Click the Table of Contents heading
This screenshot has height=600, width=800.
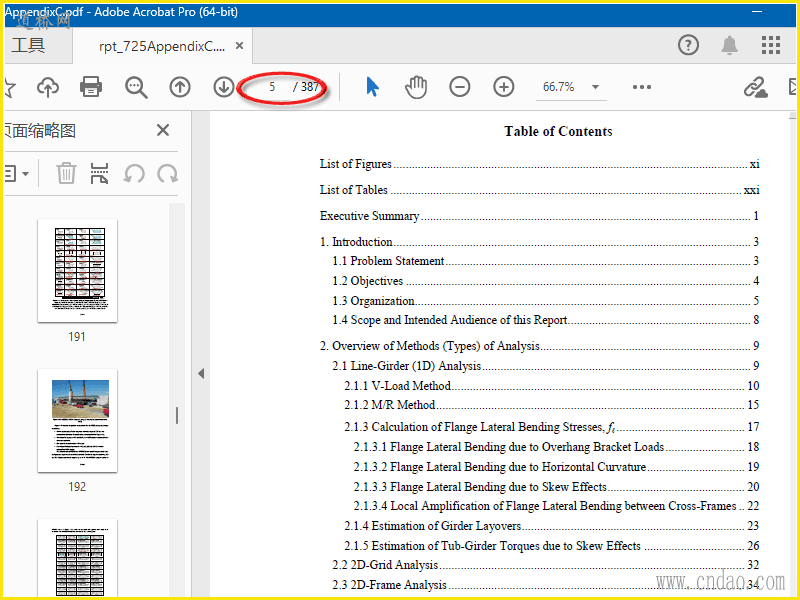point(558,131)
